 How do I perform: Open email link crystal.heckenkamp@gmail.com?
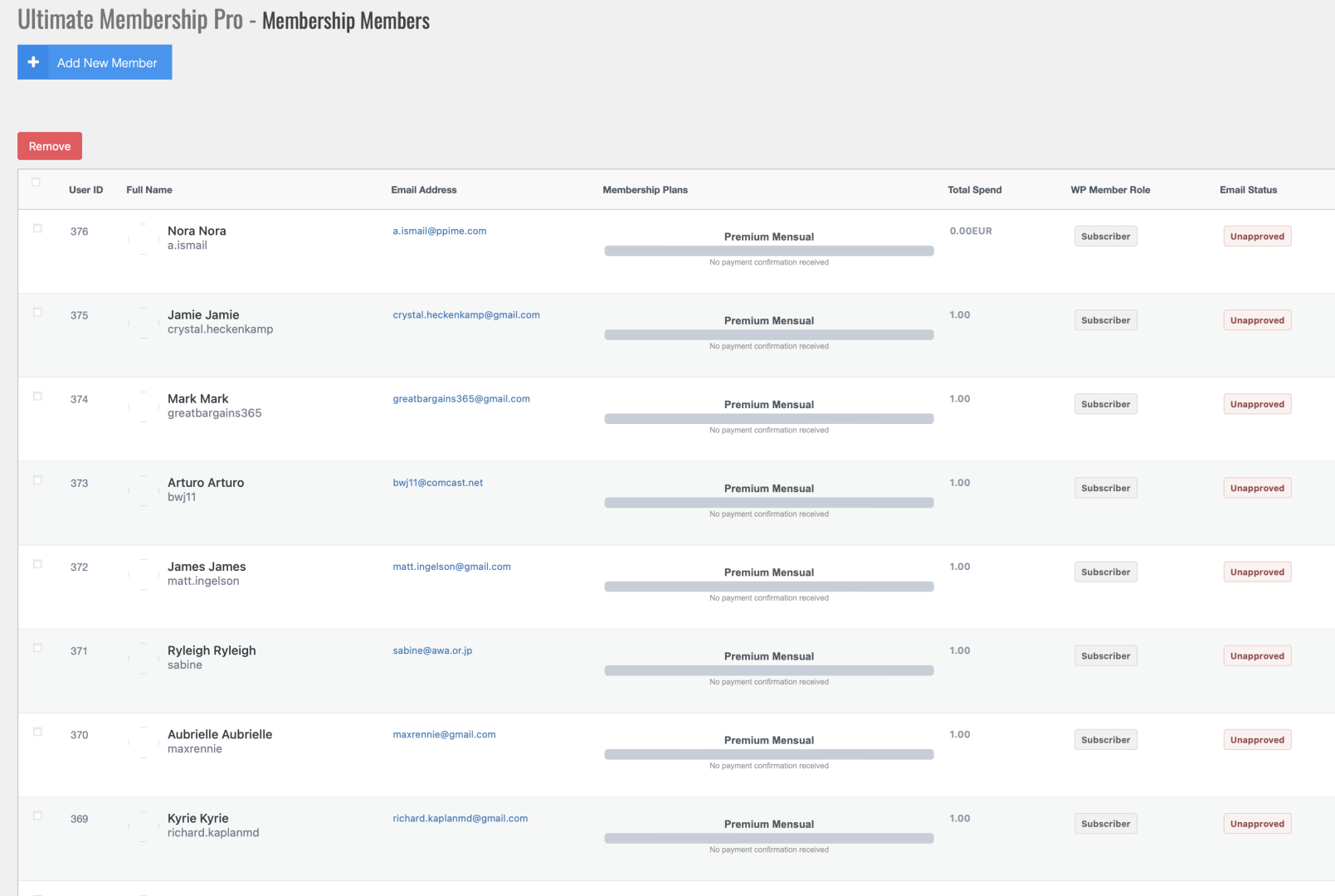[466, 315]
